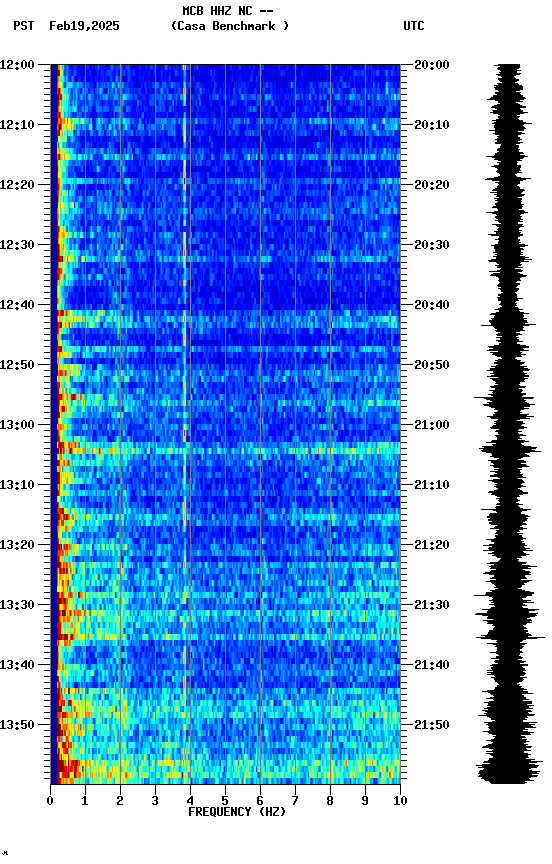
Task: Click the PST time label 13:50
Action: pyautogui.click(x=17, y=725)
